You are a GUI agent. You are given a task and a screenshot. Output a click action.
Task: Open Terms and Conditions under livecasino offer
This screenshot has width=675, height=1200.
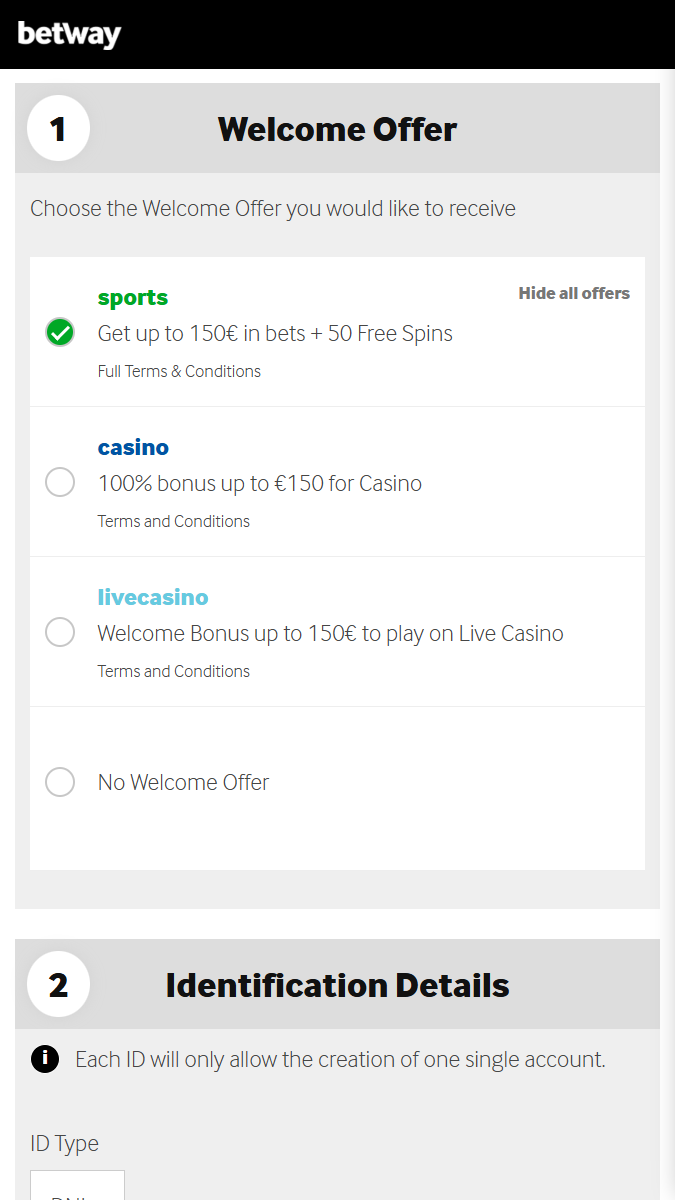point(174,671)
